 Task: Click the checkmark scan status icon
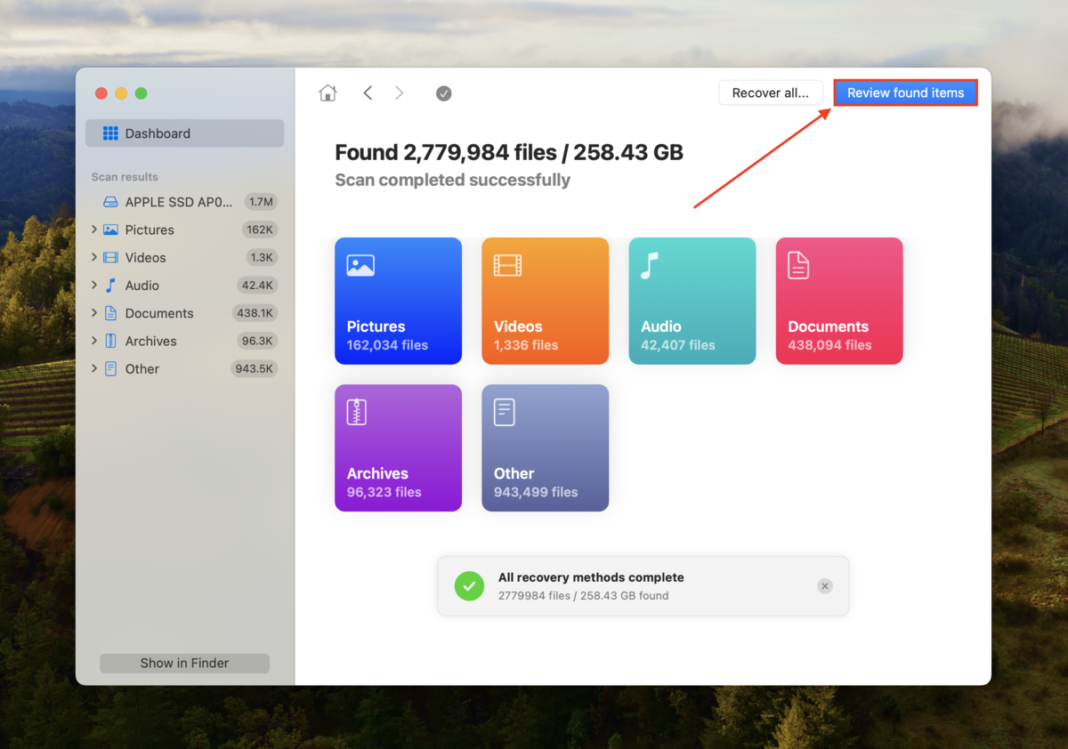[x=443, y=92]
